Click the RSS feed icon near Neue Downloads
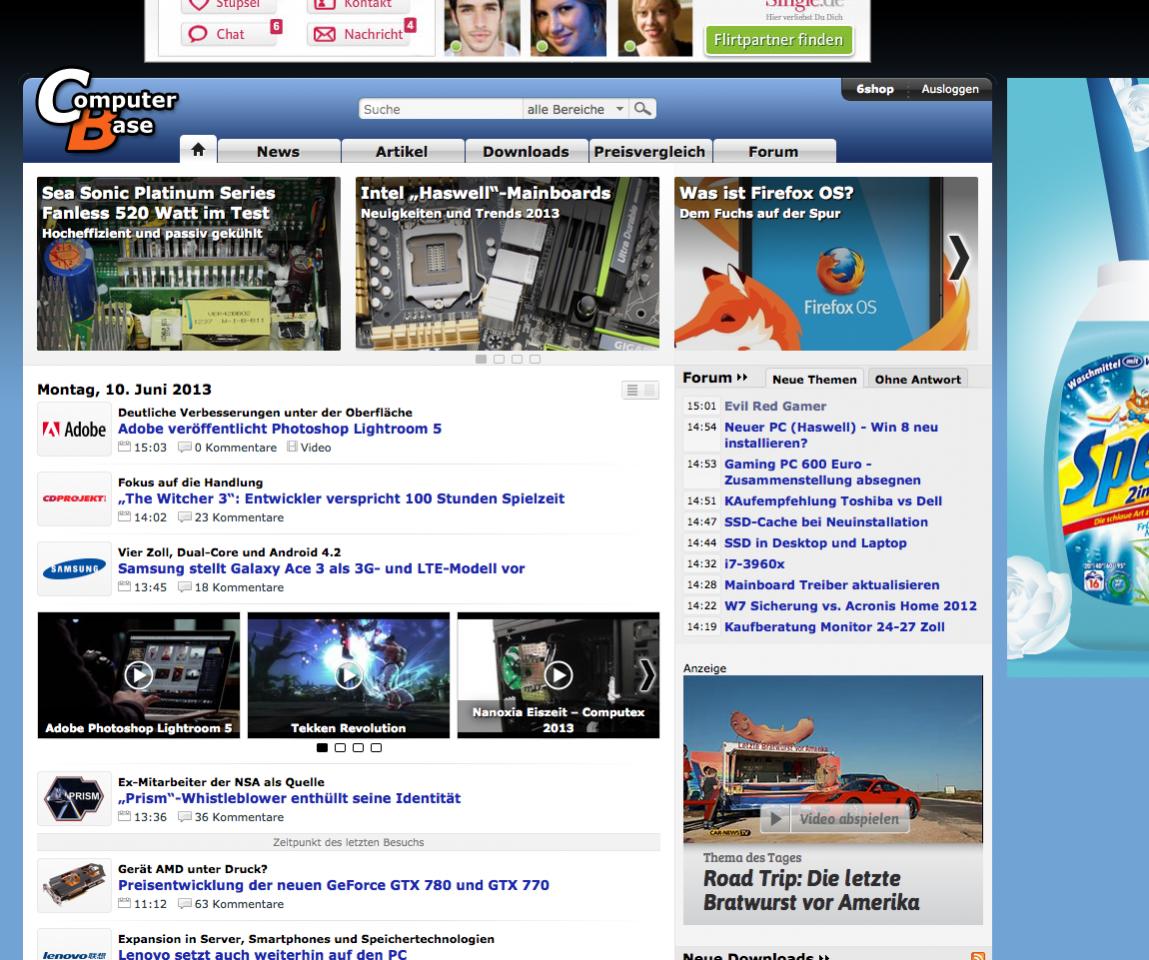The width and height of the screenshot is (1149, 960). click(978, 956)
